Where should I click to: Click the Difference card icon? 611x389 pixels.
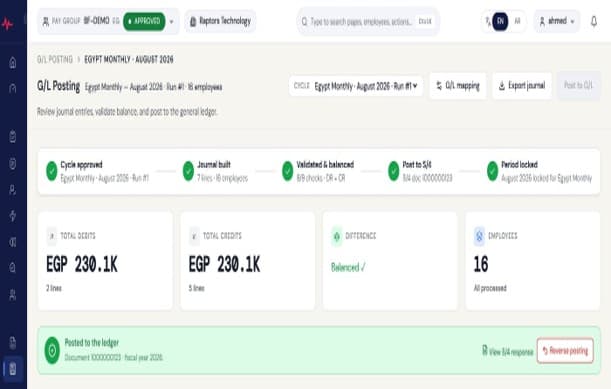click(337, 236)
